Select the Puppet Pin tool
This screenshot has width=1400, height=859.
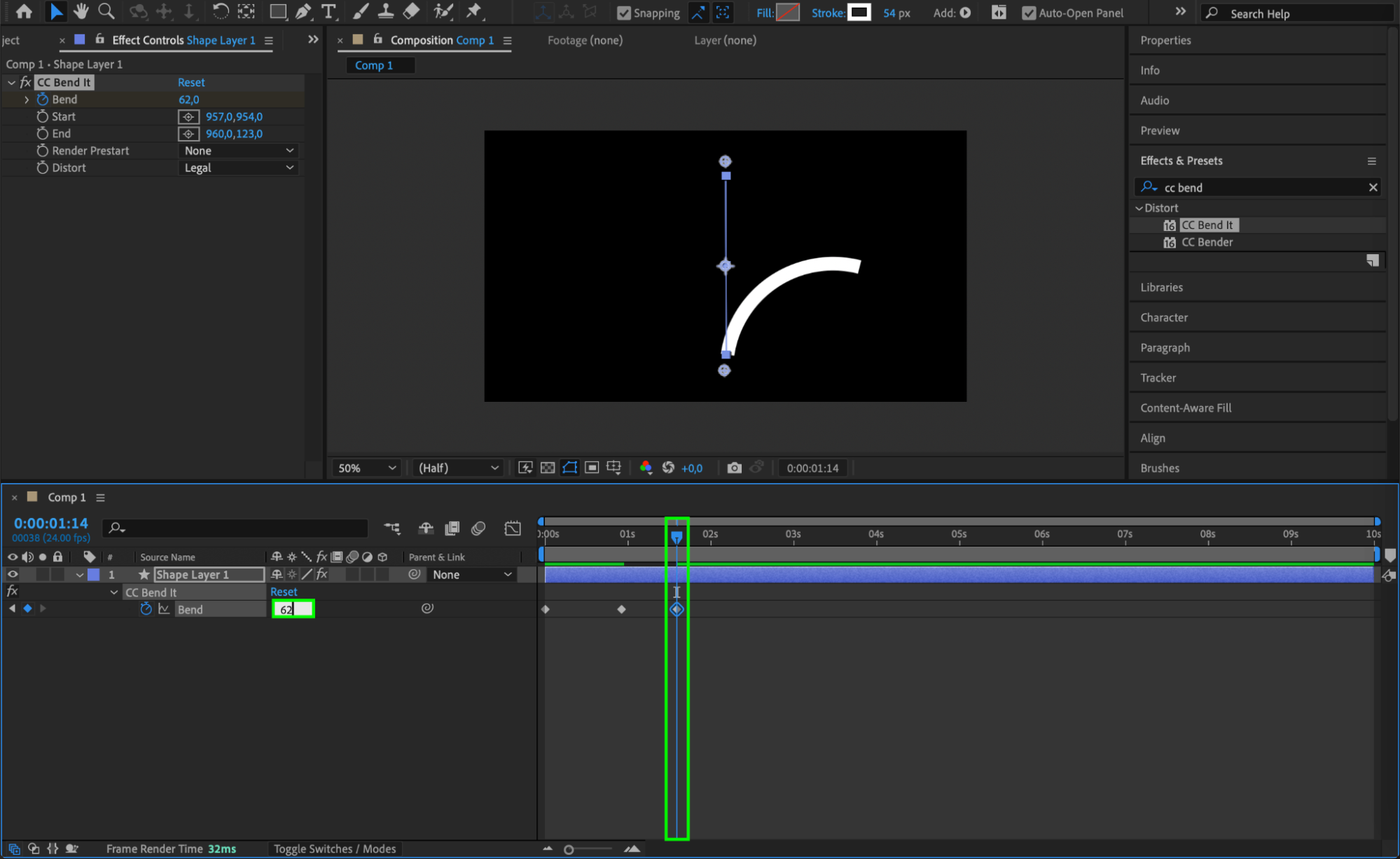pyautogui.click(x=474, y=11)
